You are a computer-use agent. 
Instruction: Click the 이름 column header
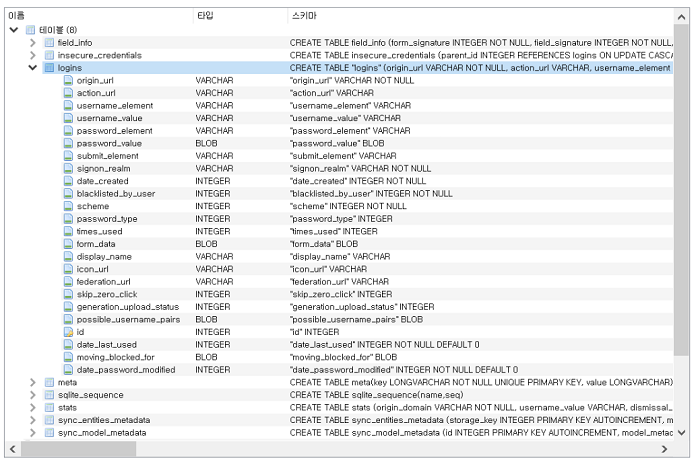(x=17, y=16)
